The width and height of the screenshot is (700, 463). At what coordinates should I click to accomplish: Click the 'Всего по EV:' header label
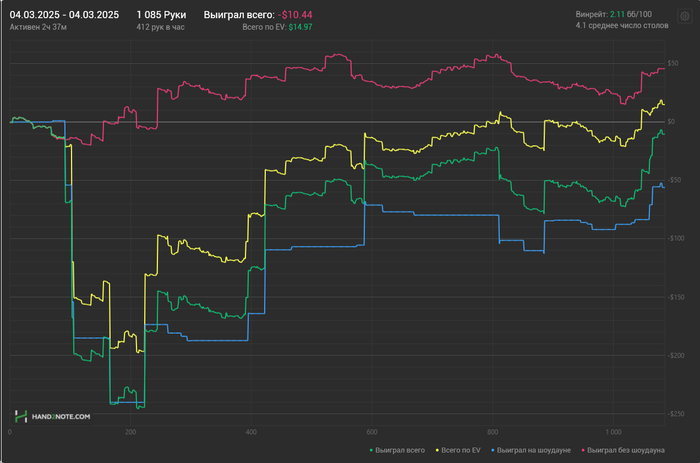coord(264,27)
